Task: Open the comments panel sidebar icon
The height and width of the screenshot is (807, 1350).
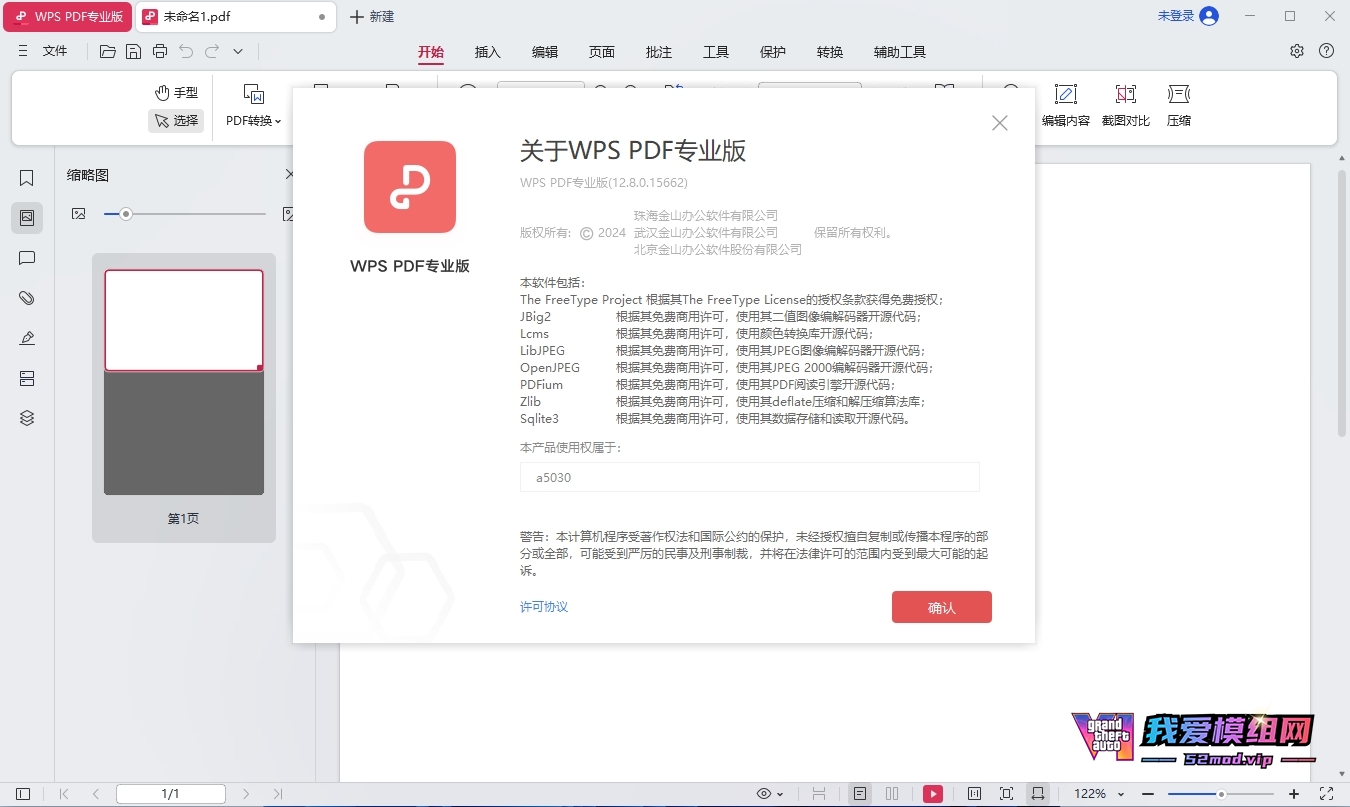Action: click(27, 258)
